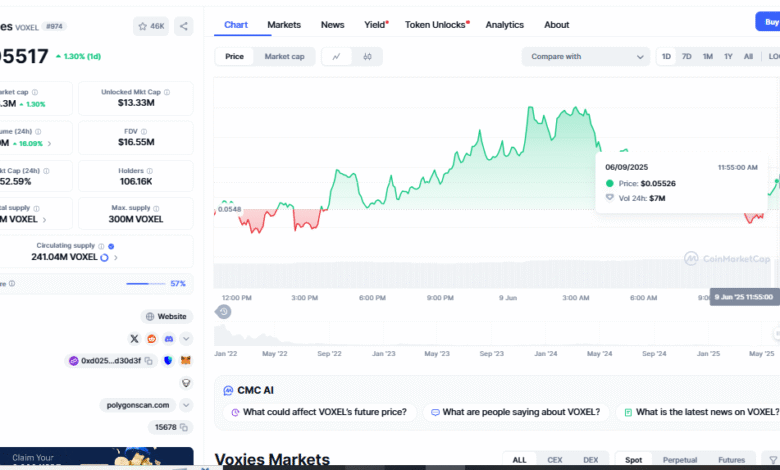The width and height of the screenshot is (780, 470).
Task: Click Circulating supply info icon
Action: [x=101, y=246]
